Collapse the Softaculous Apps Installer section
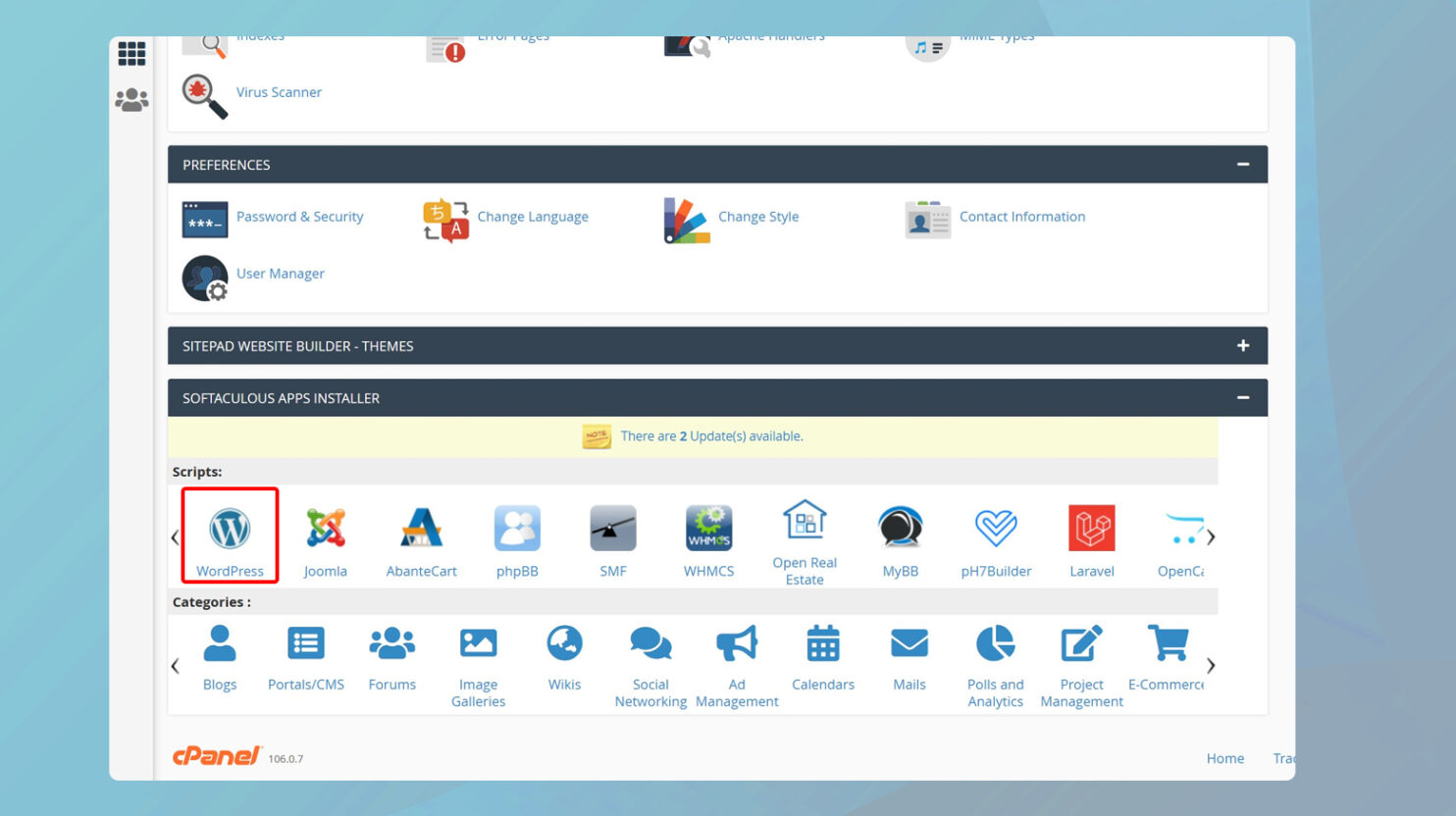1456x816 pixels. click(x=1242, y=397)
